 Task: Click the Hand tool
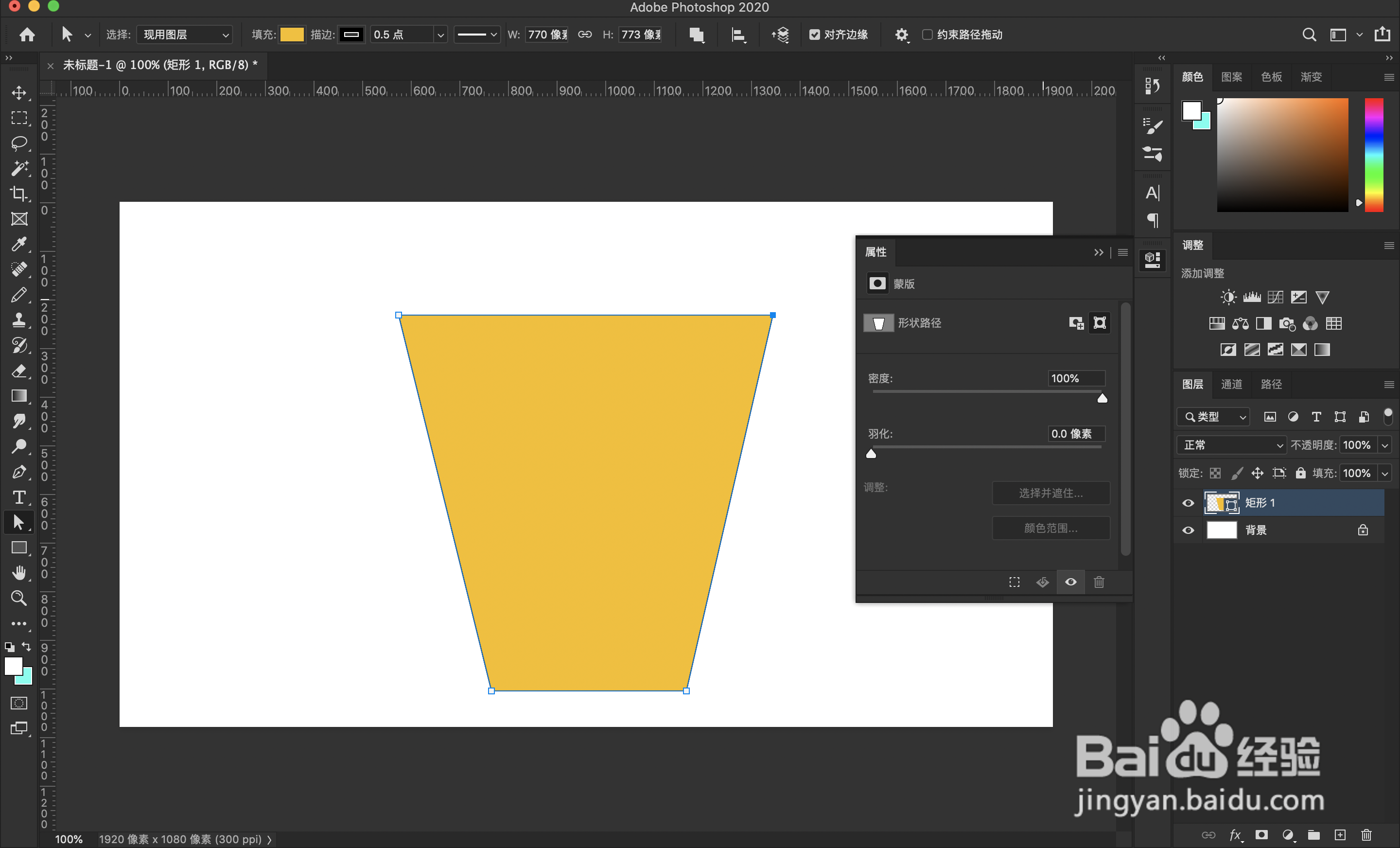[x=19, y=573]
